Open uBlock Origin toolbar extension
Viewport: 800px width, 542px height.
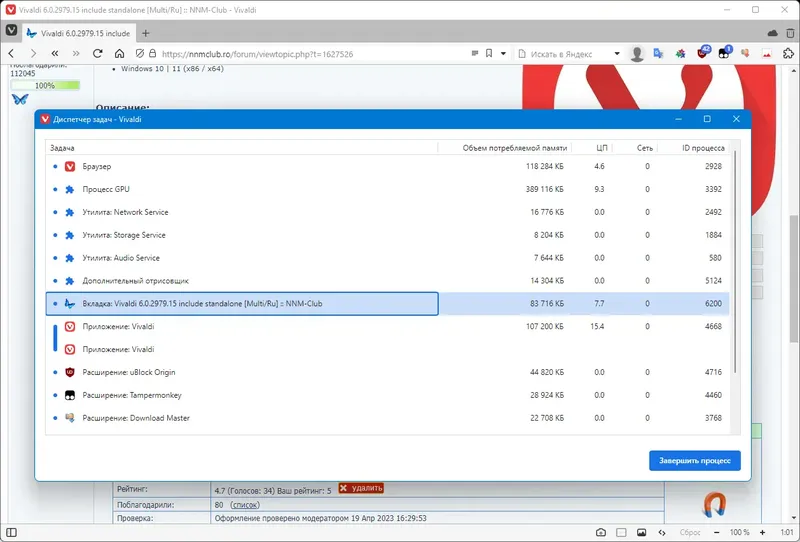(703, 53)
